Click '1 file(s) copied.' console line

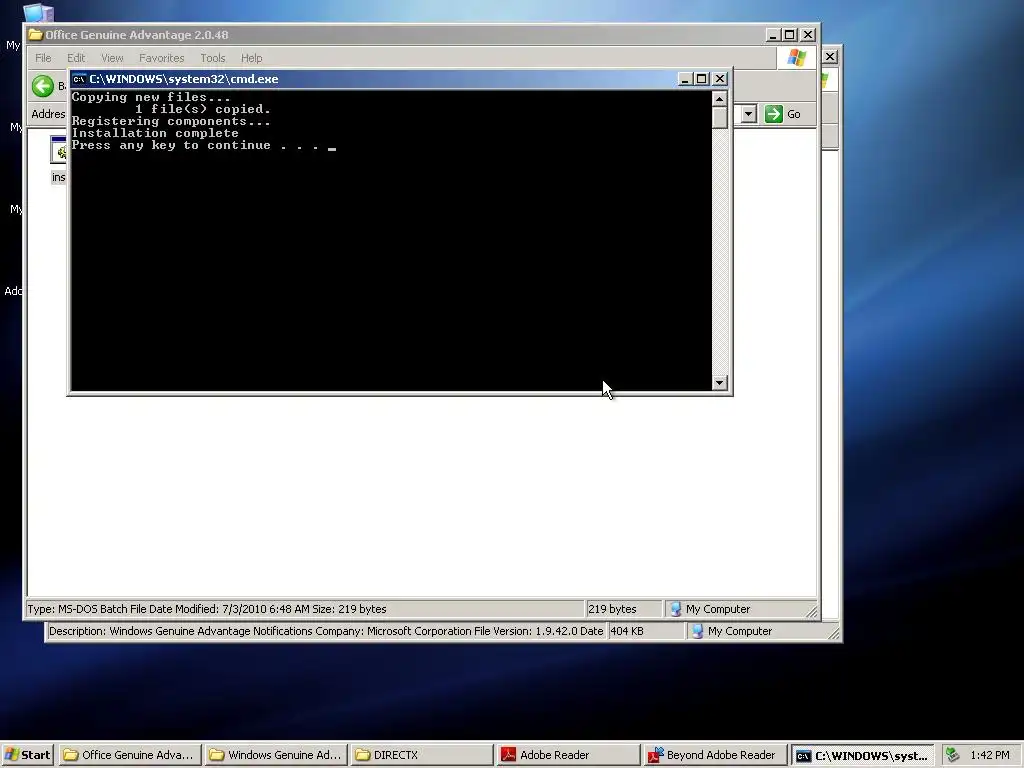pyautogui.click(x=203, y=109)
